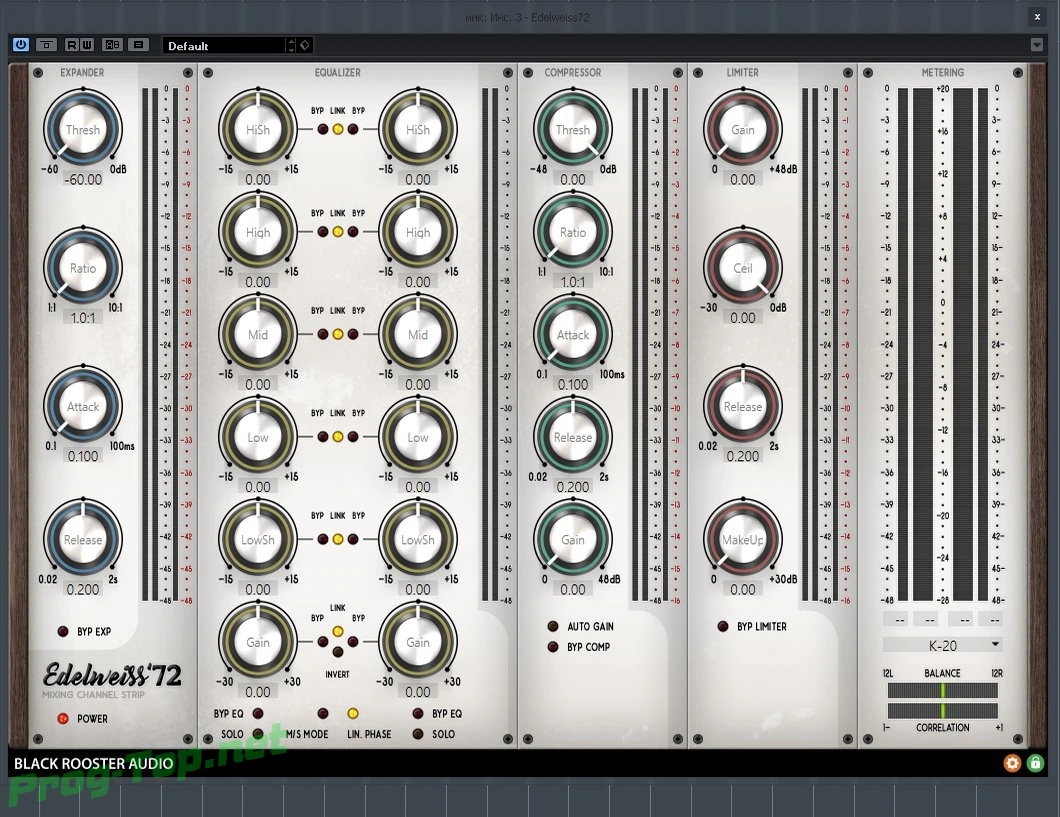Open the Default preset dropdown
This screenshot has height=817, width=1060.
[224, 45]
